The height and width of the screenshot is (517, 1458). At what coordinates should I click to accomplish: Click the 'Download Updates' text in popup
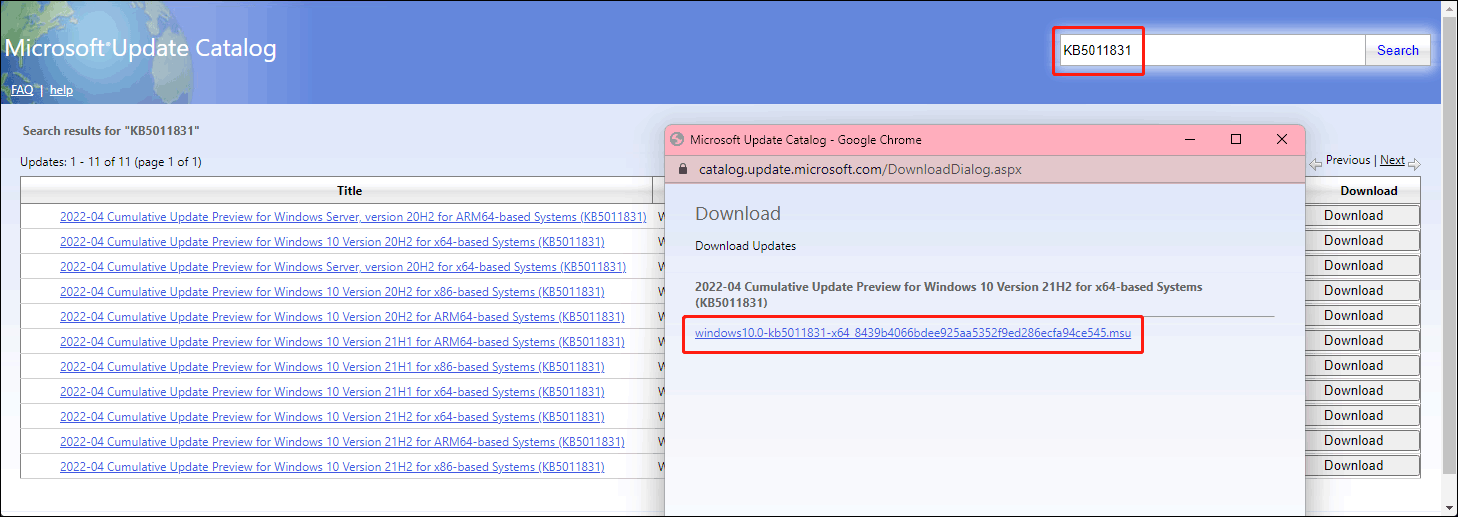coord(746,246)
